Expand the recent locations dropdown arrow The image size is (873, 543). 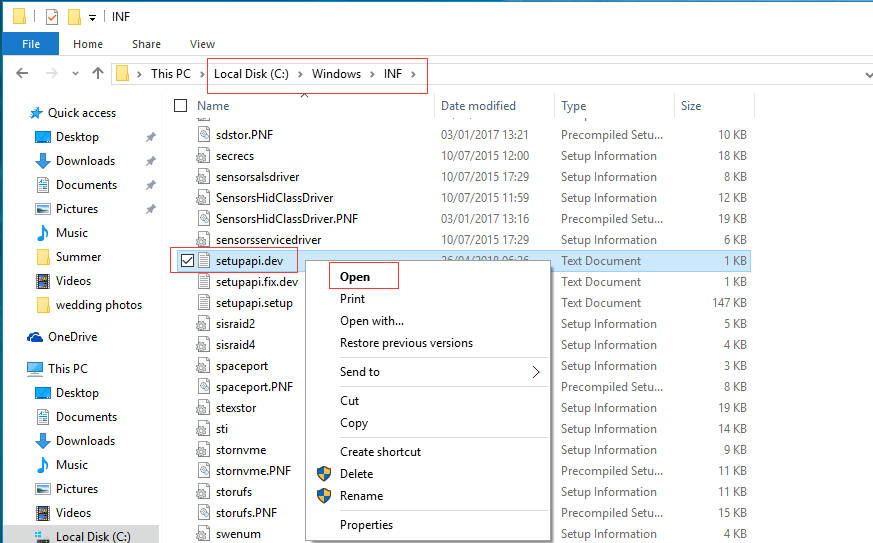(73, 73)
